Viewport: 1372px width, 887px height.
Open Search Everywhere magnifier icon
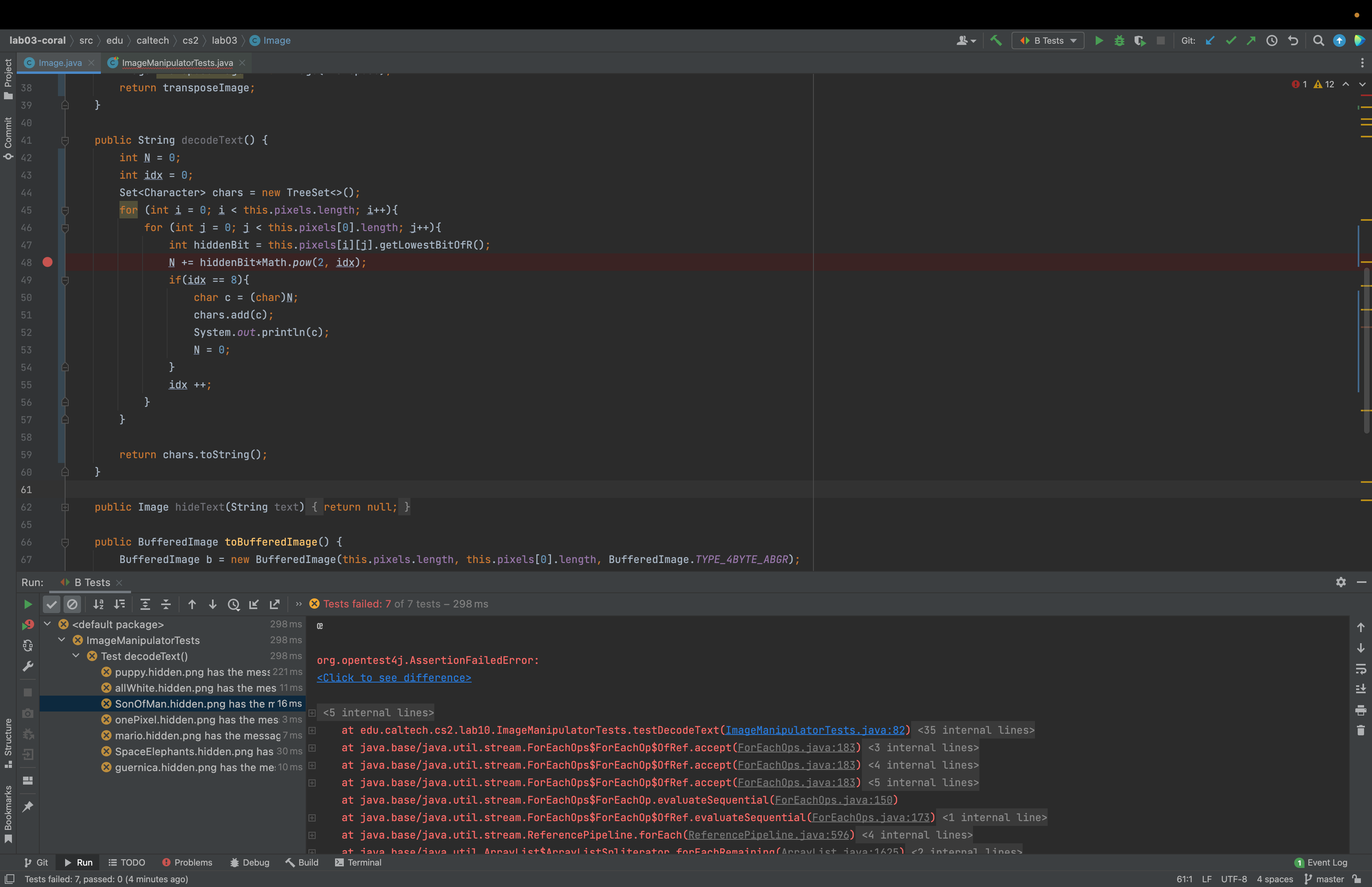coord(1318,40)
